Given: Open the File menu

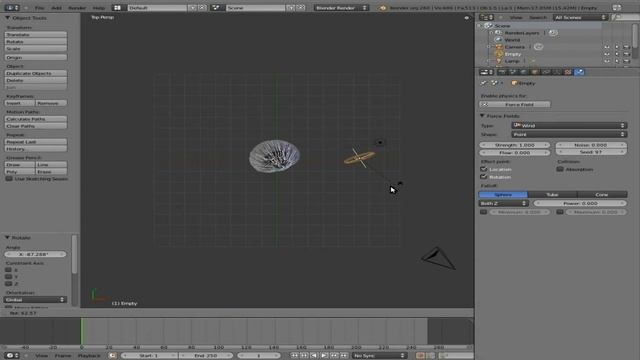Looking at the screenshot, I should pyautogui.click(x=40, y=8).
